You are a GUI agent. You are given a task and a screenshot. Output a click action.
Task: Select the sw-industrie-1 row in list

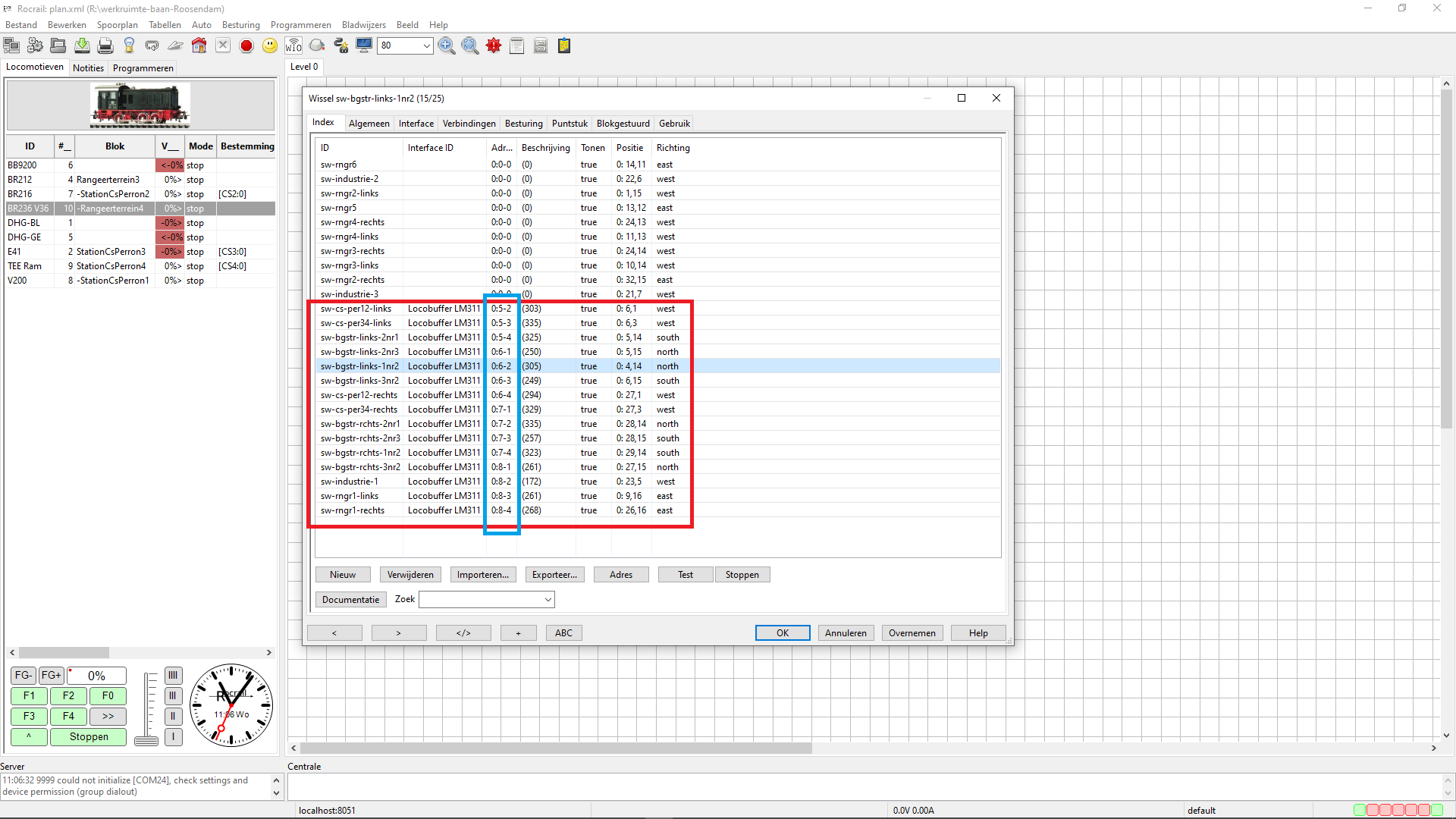(349, 482)
